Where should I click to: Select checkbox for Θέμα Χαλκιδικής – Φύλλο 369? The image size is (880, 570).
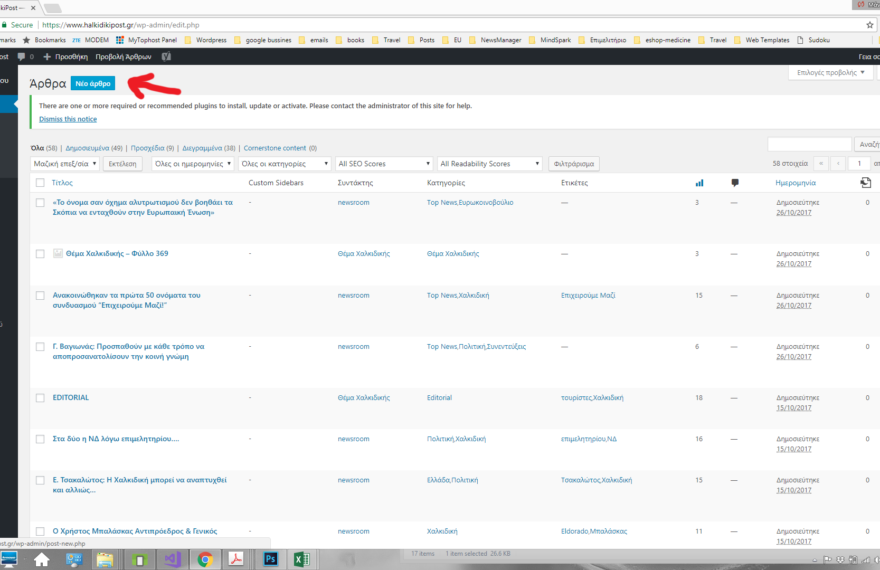pos(40,254)
